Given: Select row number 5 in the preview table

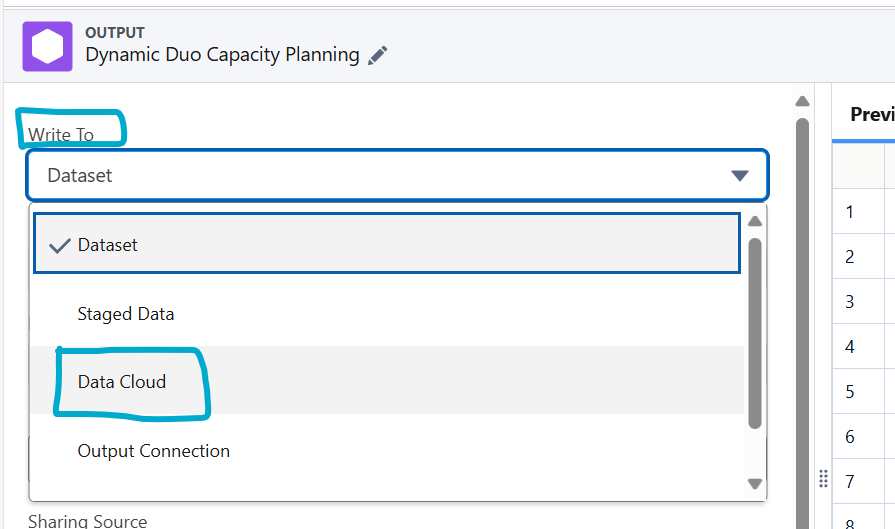Looking at the screenshot, I should click(x=850, y=392).
